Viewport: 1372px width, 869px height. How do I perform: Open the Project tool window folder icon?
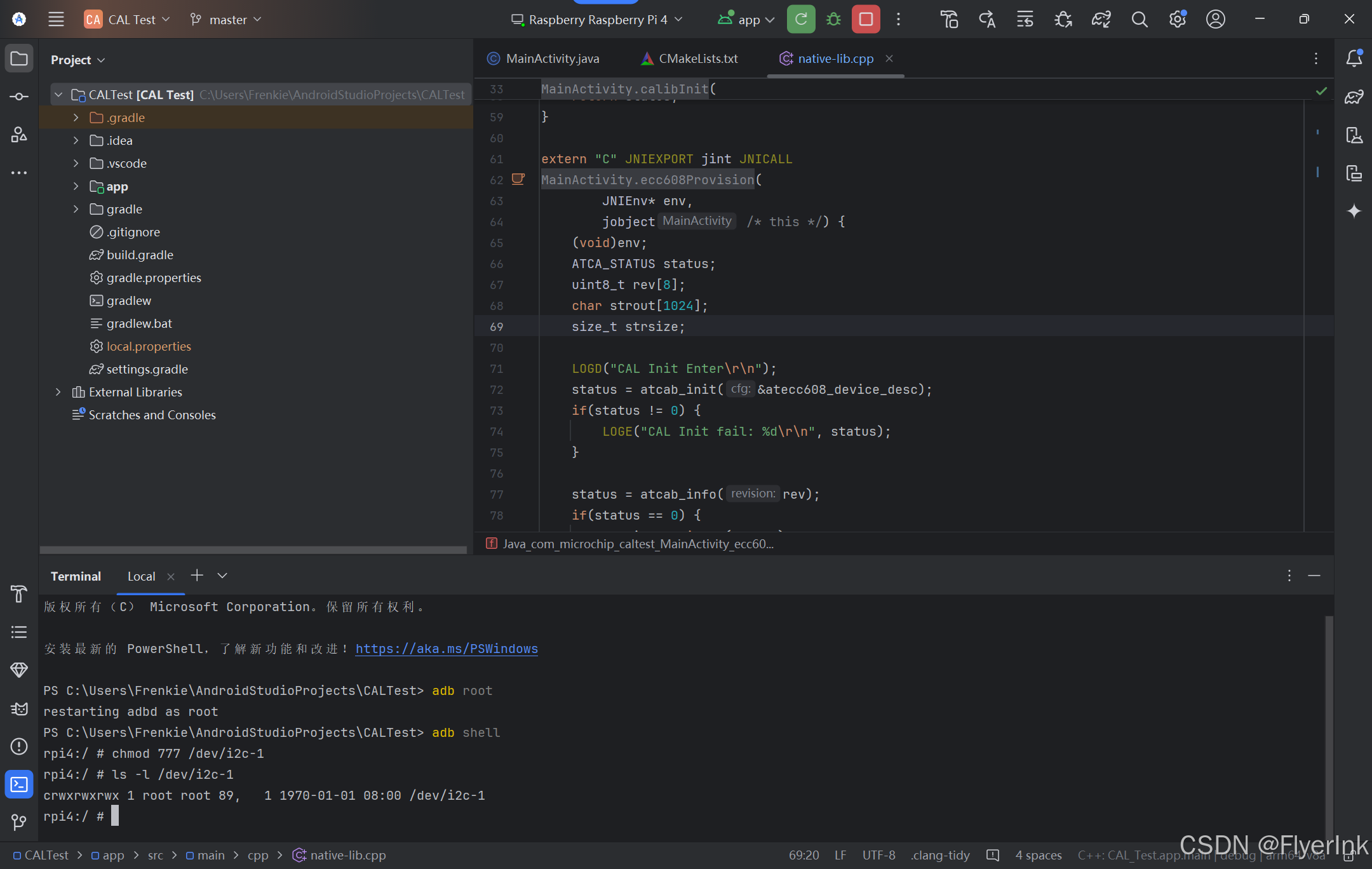click(19, 58)
